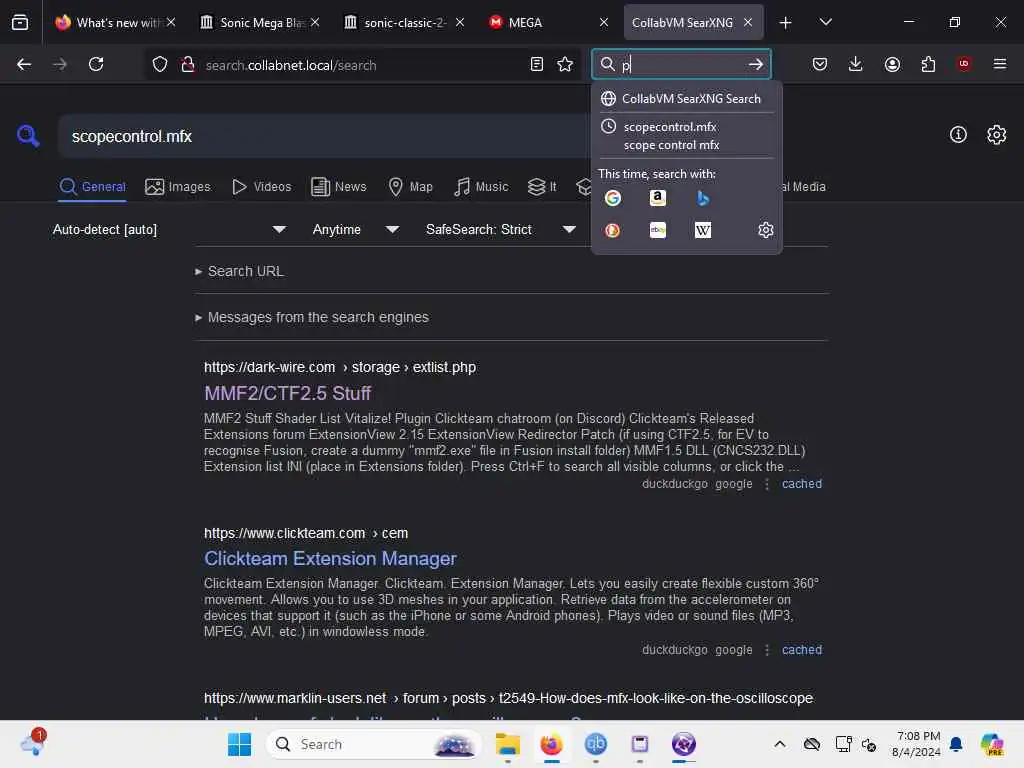Image resolution: width=1024 pixels, height=768 pixels.
Task: Click the Firefox search bar field
Action: 681,64
